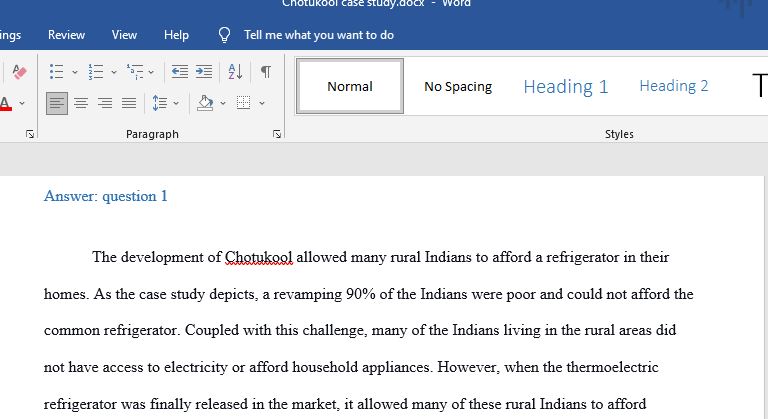This screenshot has height=419, width=768.
Task: Click the underlined word 'Chotukool'
Action: click(x=259, y=257)
